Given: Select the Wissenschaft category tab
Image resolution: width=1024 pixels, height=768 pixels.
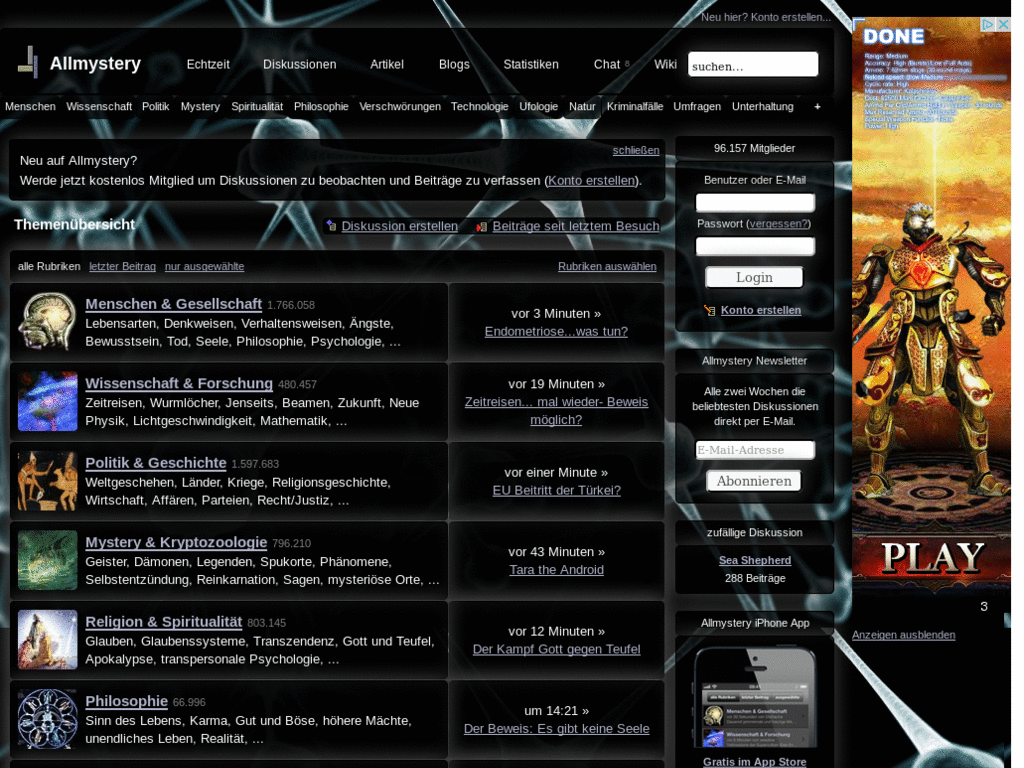Looking at the screenshot, I should coord(99,106).
